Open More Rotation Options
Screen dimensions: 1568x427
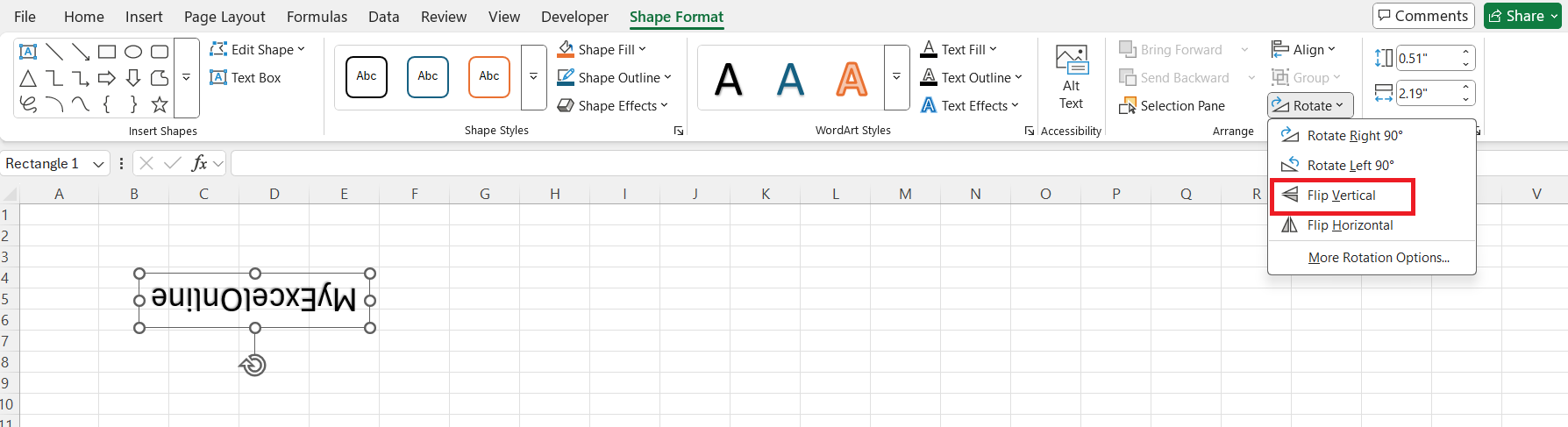pyautogui.click(x=1372, y=258)
